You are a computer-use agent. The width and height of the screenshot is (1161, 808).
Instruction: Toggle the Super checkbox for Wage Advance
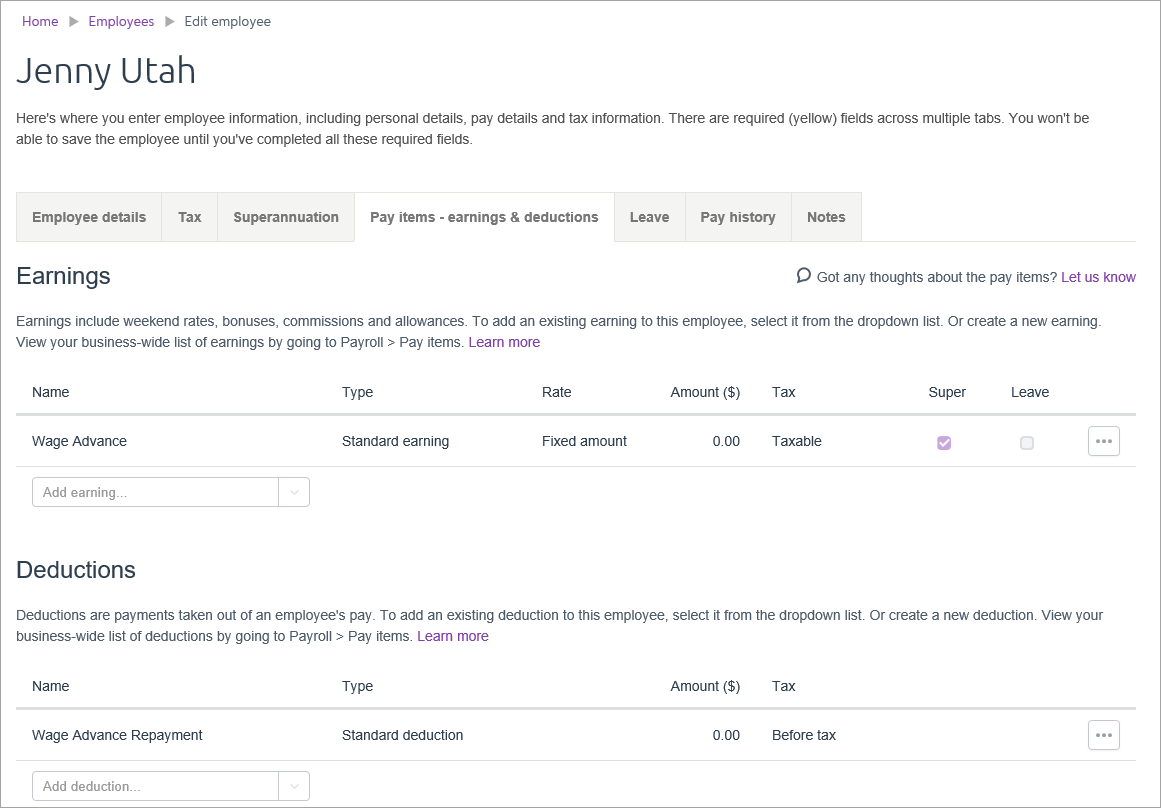[943, 443]
